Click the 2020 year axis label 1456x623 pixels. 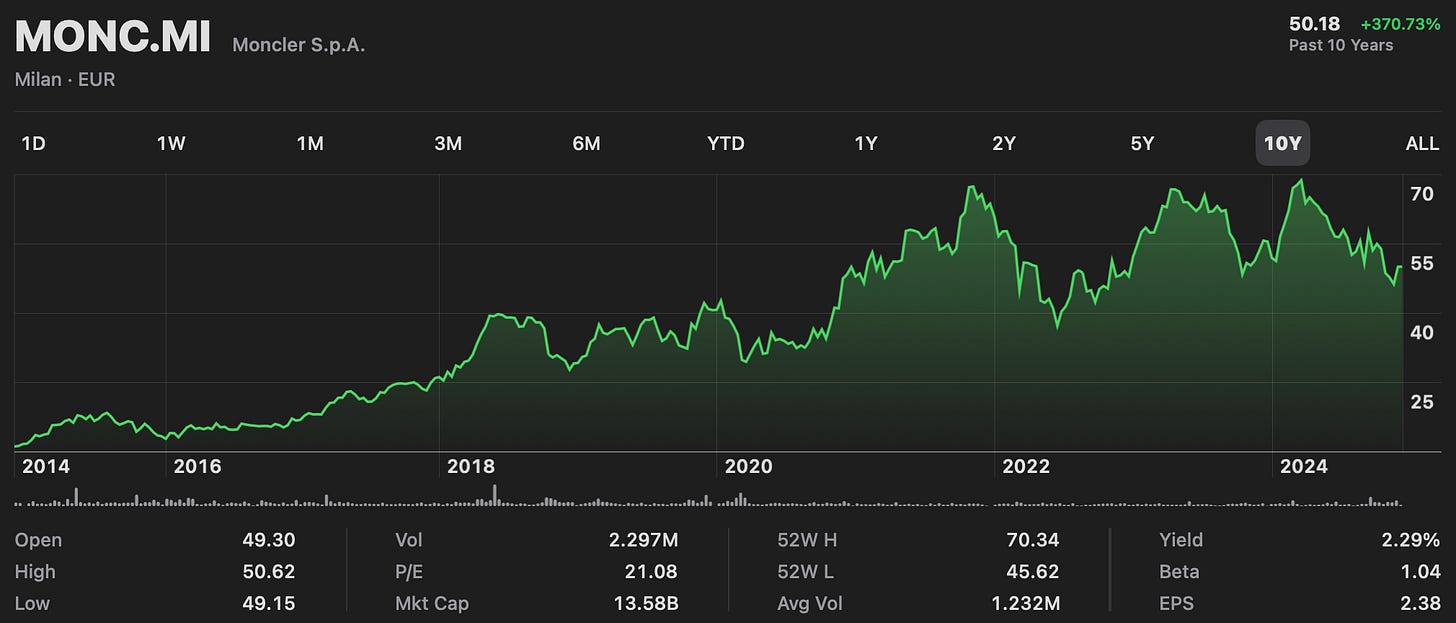tap(748, 466)
